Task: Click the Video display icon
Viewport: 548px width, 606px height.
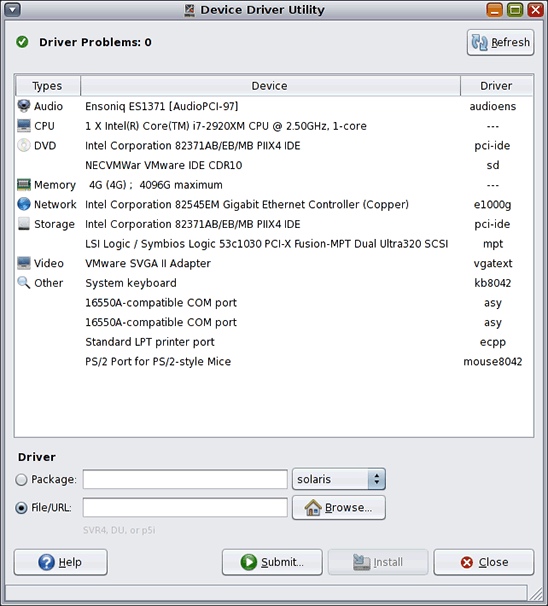Action: pos(24,263)
